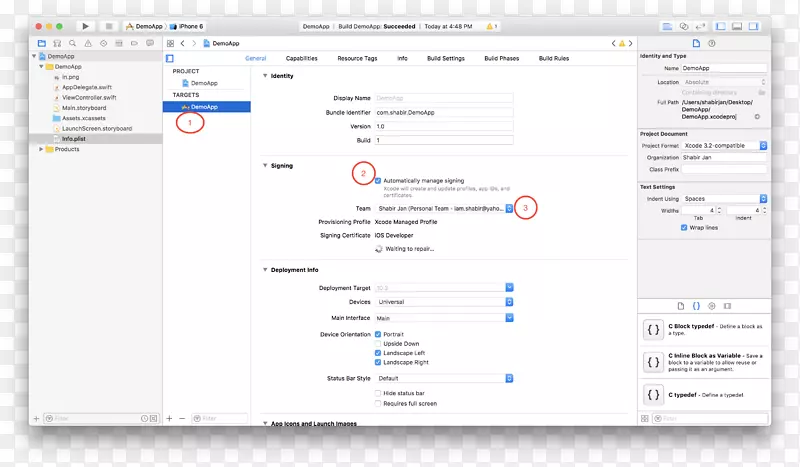The height and width of the screenshot is (467, 800).
Task: Add a new target with plus button
Action: click(169, 419)
